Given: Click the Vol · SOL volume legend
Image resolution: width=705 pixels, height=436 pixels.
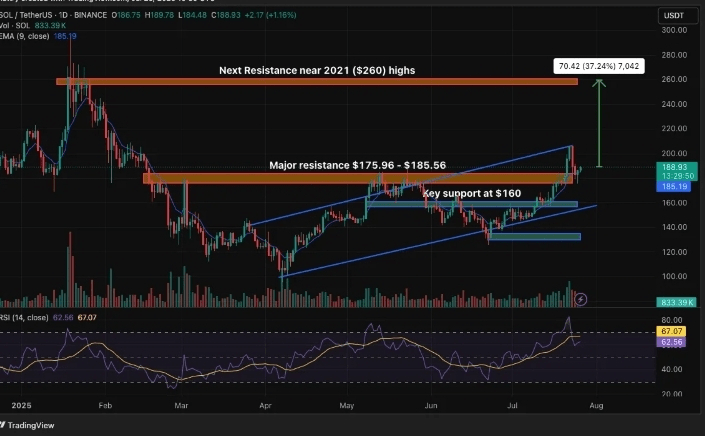Looking at the screenshot, I should point(33,26).
